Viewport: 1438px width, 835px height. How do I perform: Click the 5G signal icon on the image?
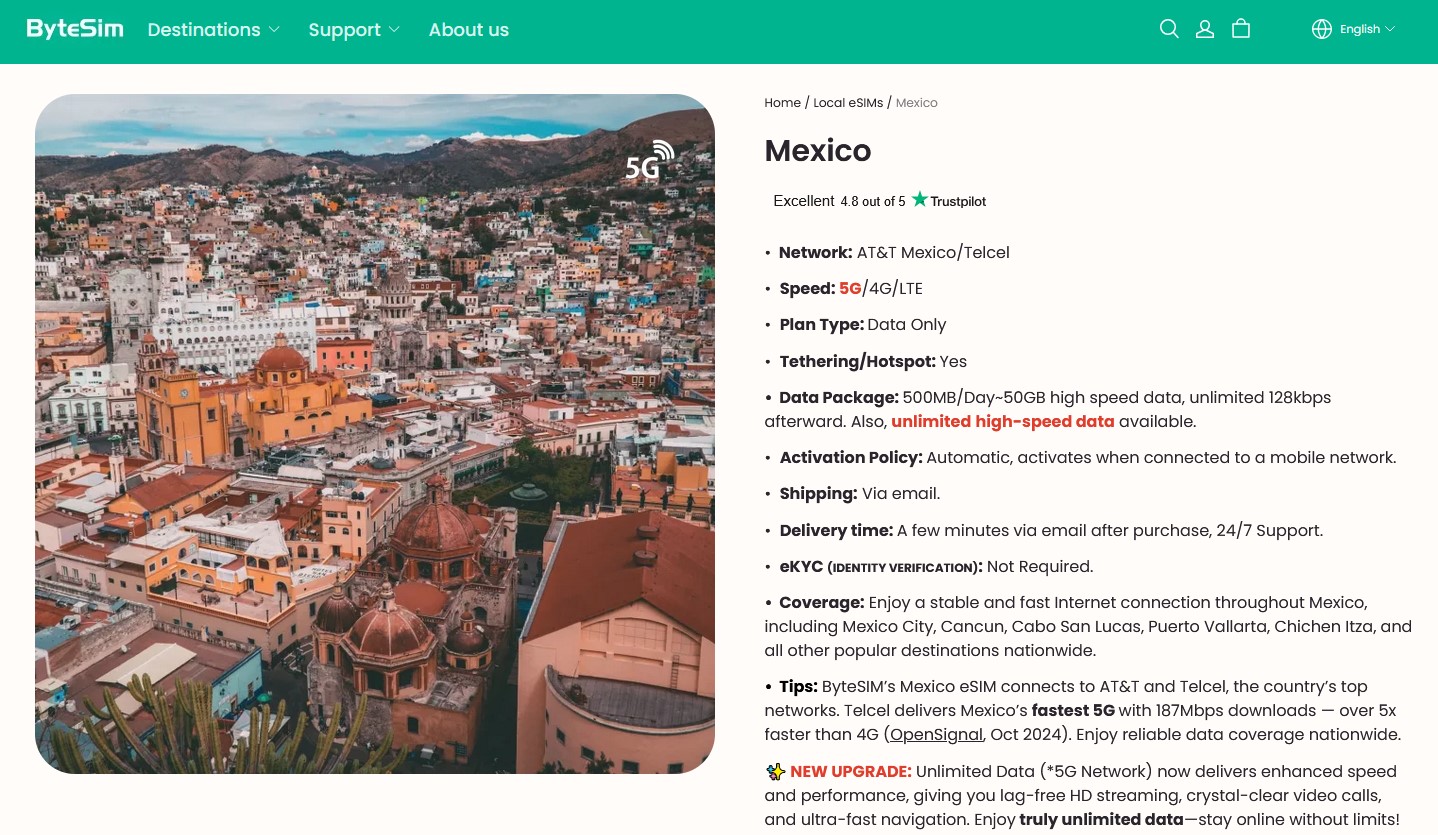click(x=649, y=160)
